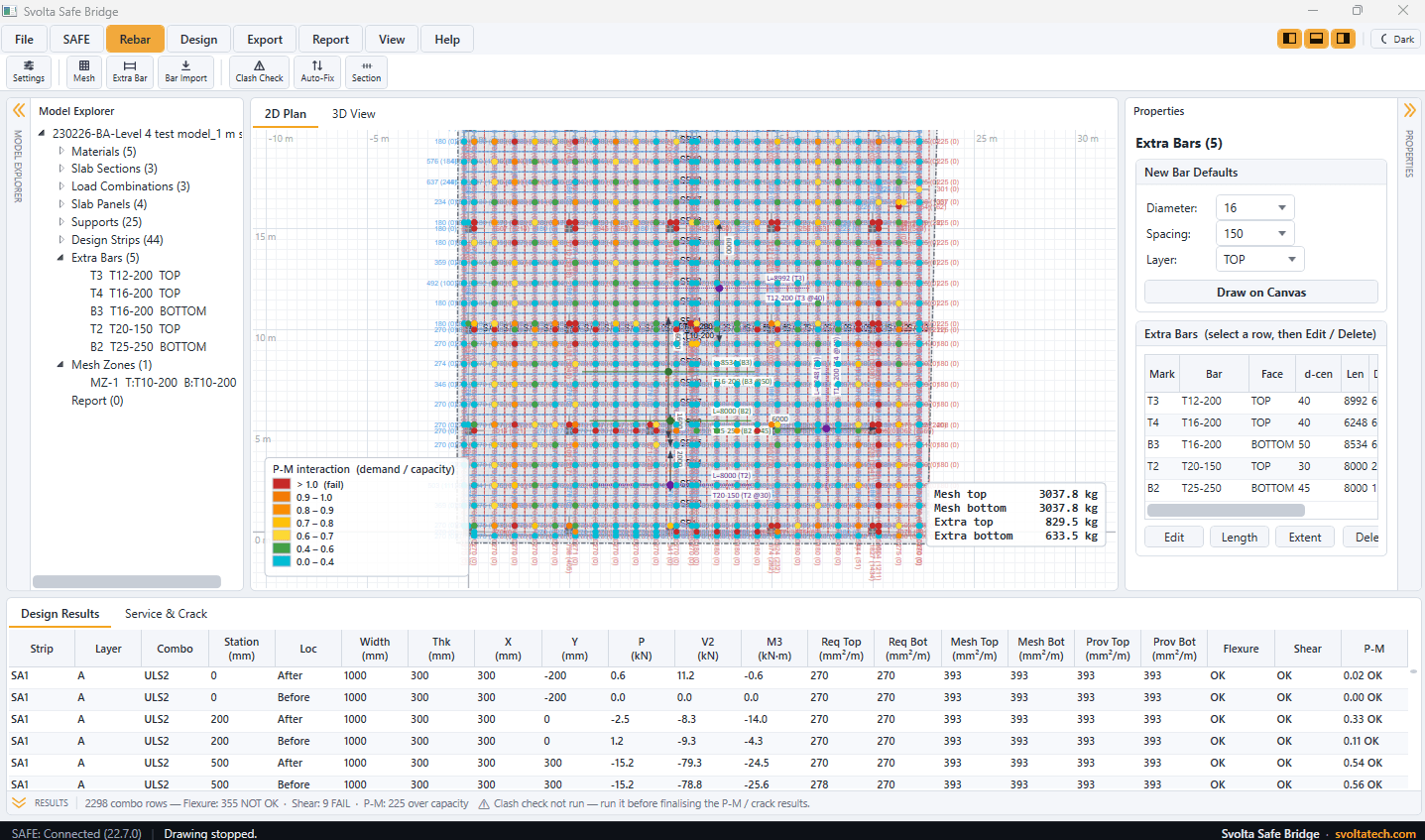Switch to the 3D View tab
The height and width of the screenshot is (840, 1425).
[x=353, y=114]
